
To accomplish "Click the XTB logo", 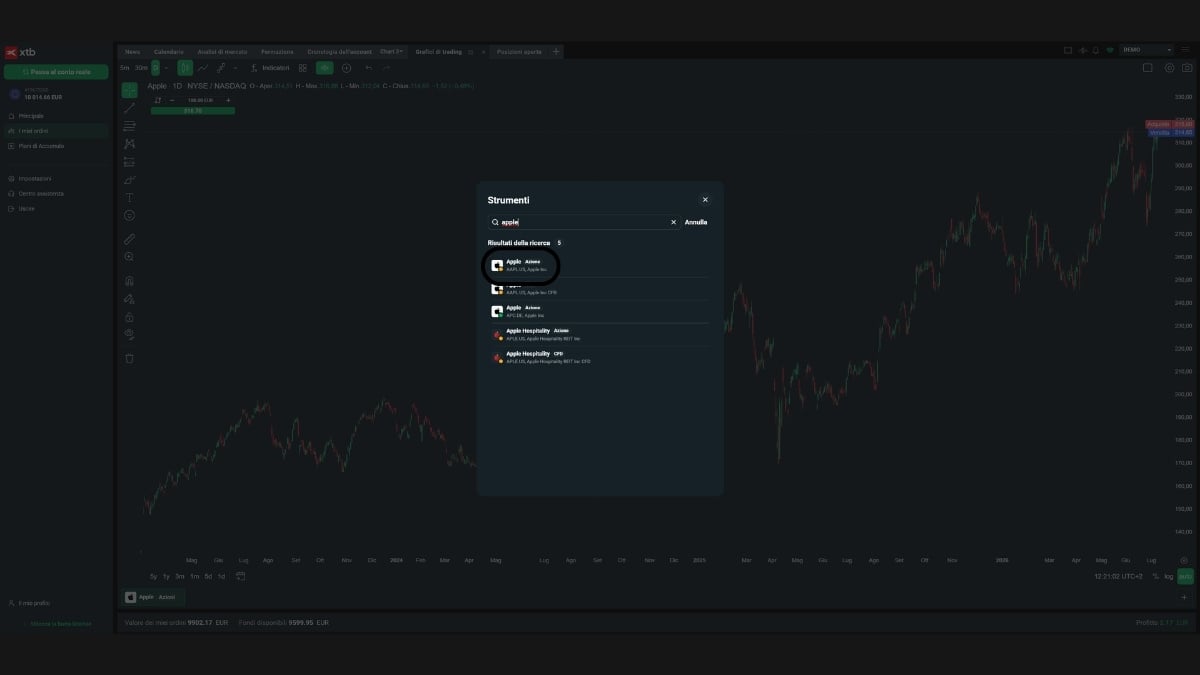I will [x=21, y=52].
